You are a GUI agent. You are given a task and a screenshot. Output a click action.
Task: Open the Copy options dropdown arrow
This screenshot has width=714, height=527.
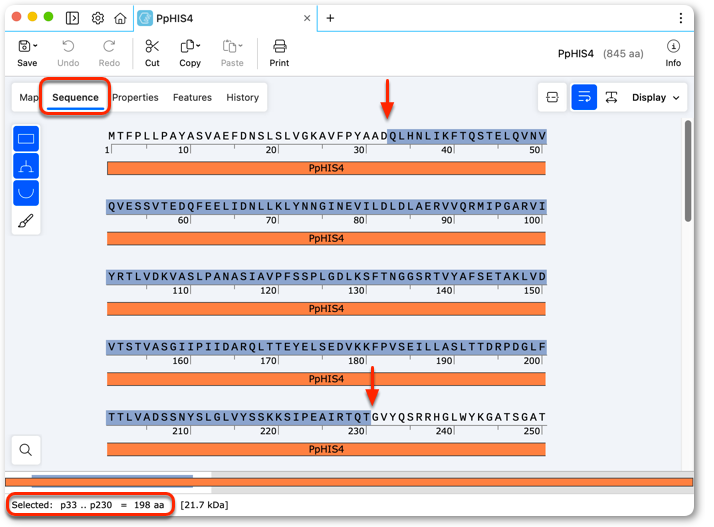pyautogui.click(x=198, y=46)
